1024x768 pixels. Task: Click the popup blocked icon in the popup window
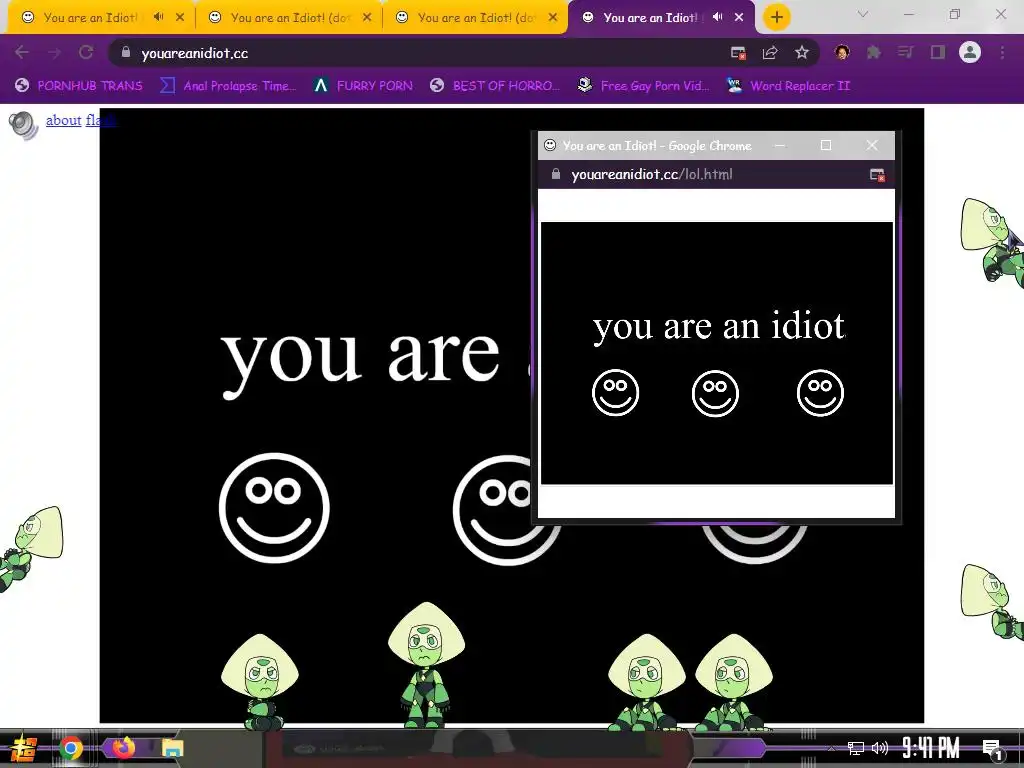click(x=877, y=174)
